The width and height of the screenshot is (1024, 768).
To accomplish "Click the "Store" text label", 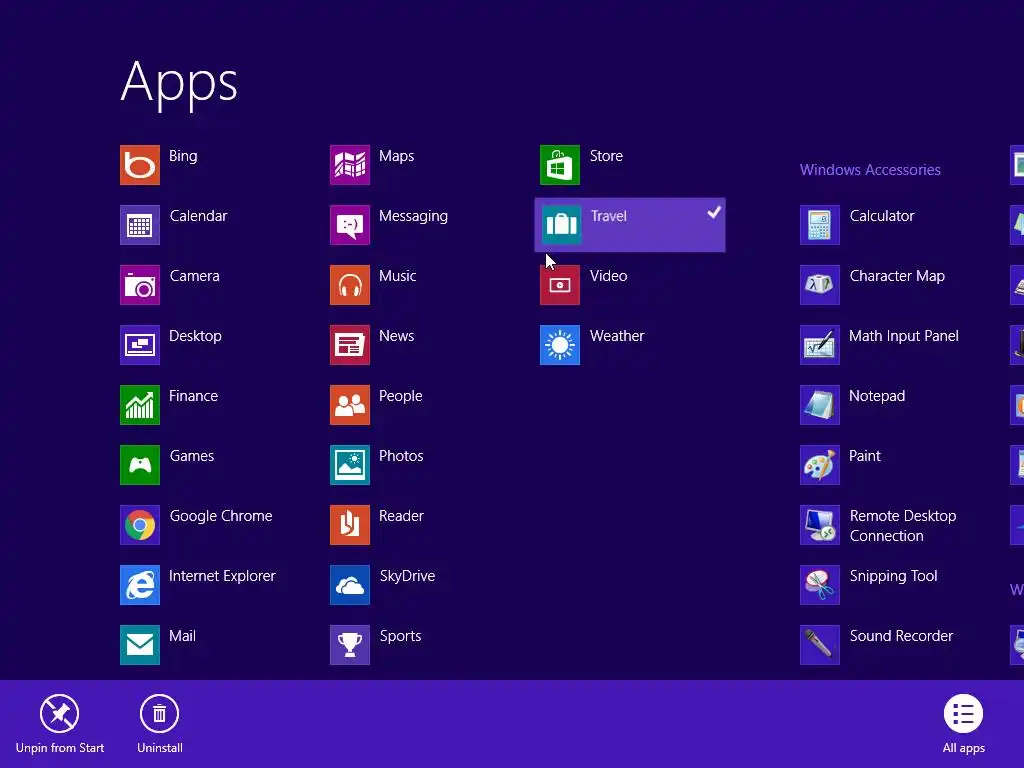I will tap(606, 156).
